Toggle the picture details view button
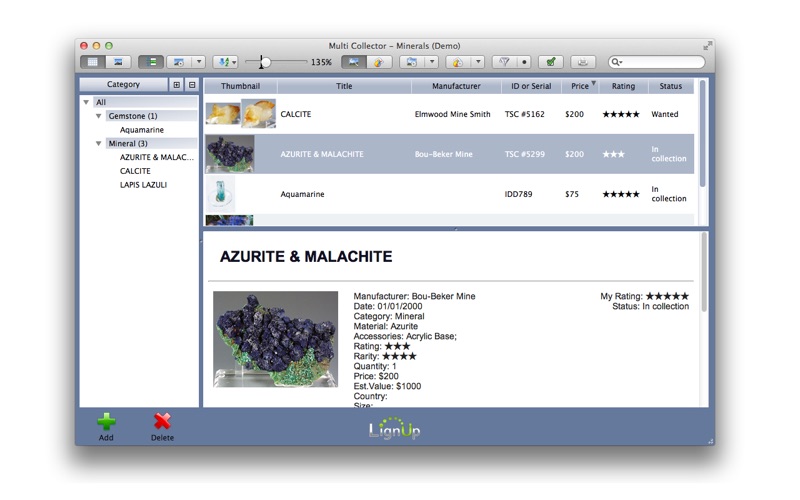Viewport: 800px width, 500px height. (354, 62)
